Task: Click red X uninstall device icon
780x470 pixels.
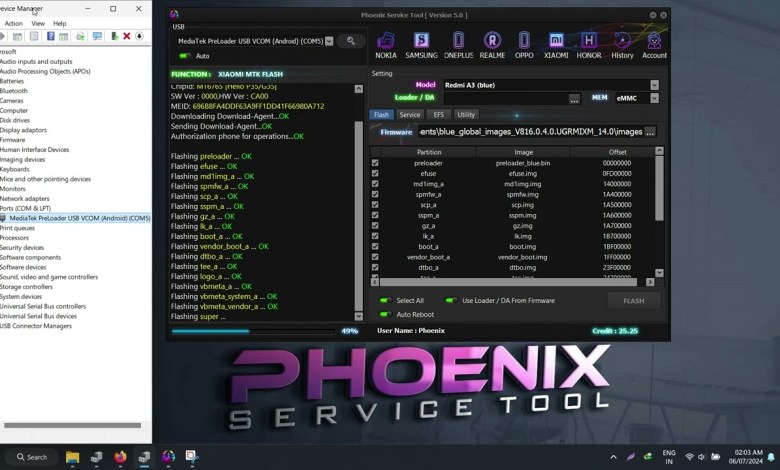Action: pos(127,36)
